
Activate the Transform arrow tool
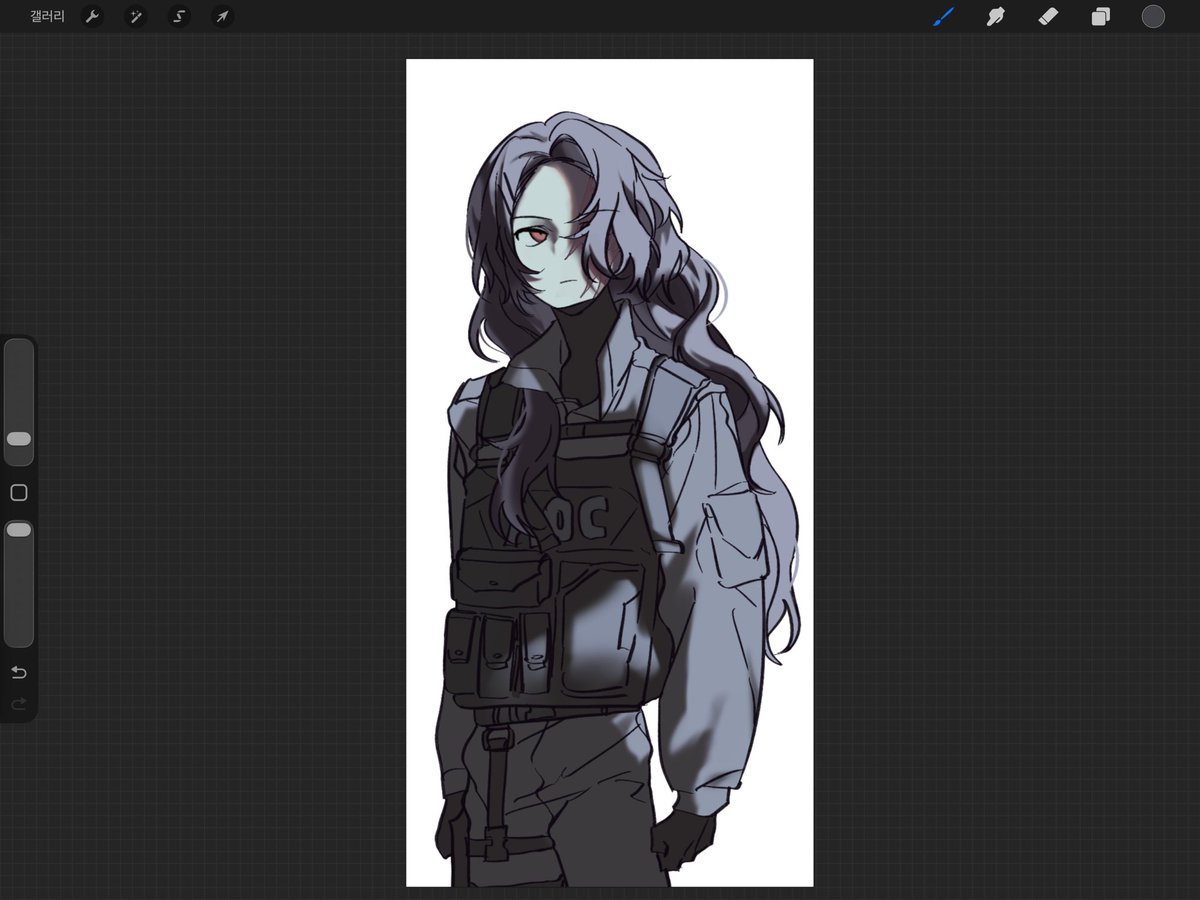click(x=222, y=16)
